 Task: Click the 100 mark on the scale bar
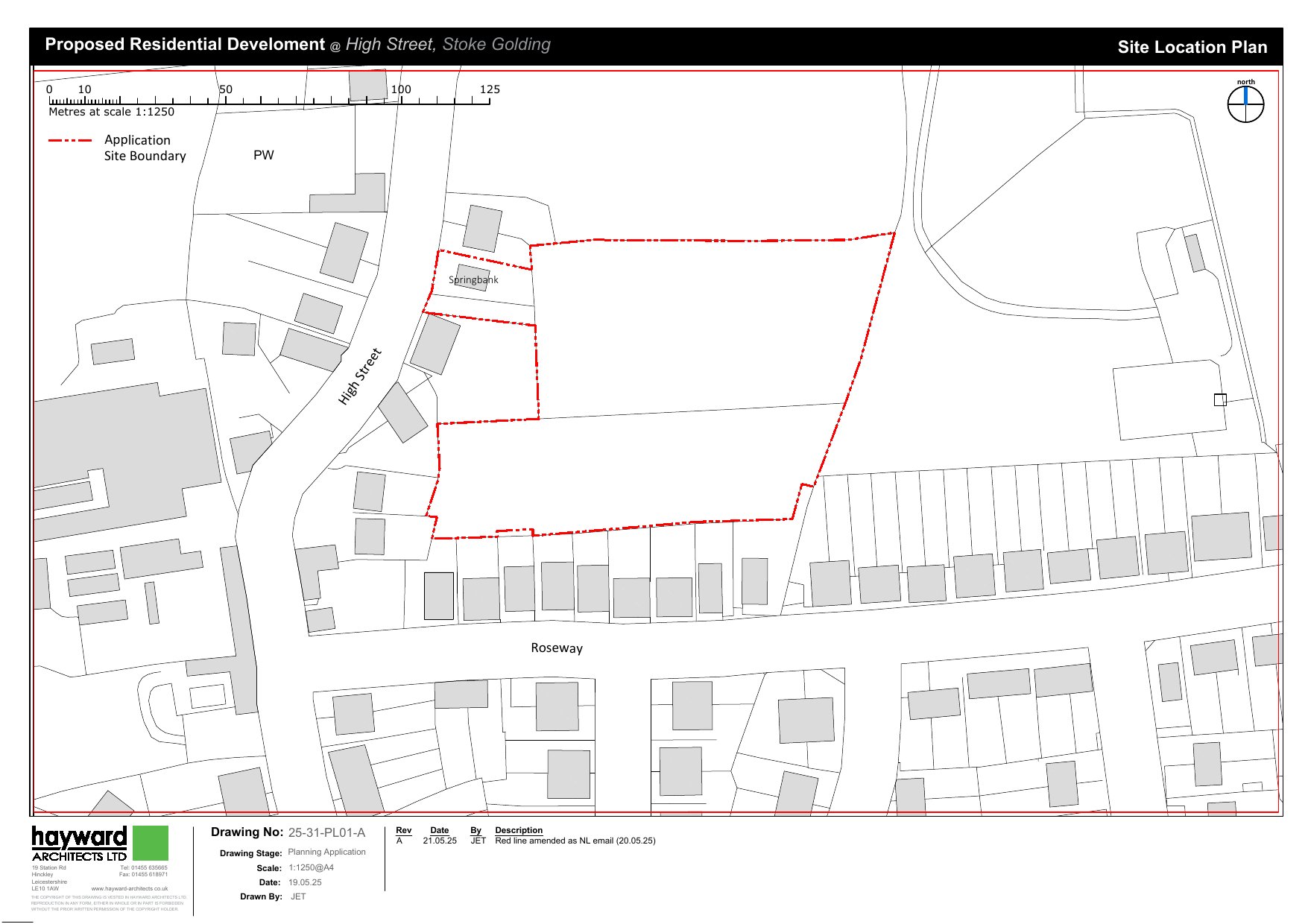(x=401, y=89)
